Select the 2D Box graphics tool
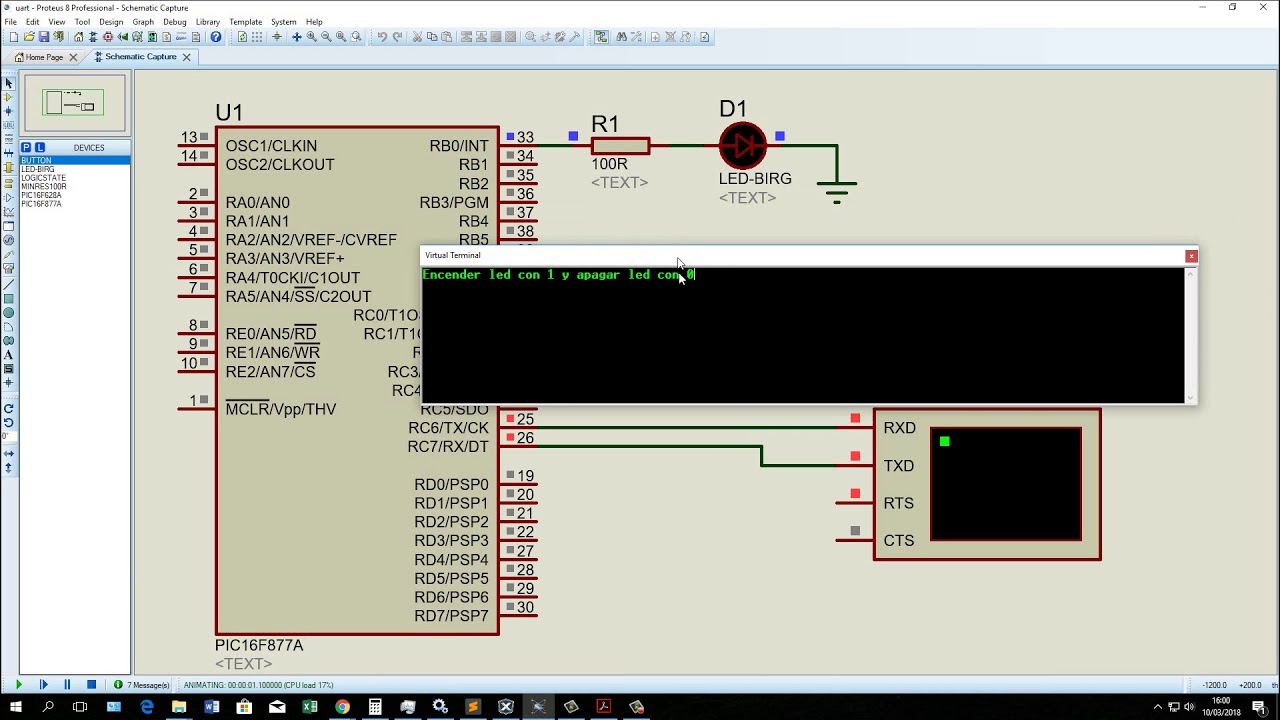 pyautogui.click(x=9, y=299)
